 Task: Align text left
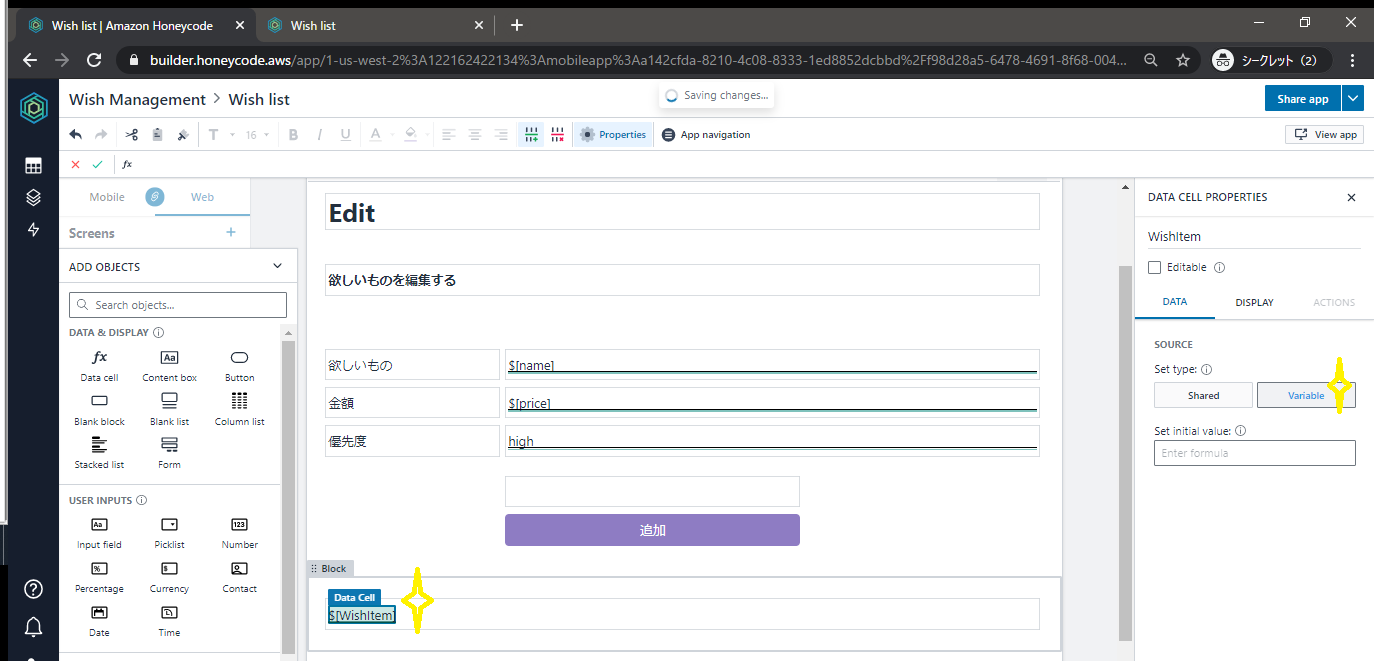pos(449,134)
